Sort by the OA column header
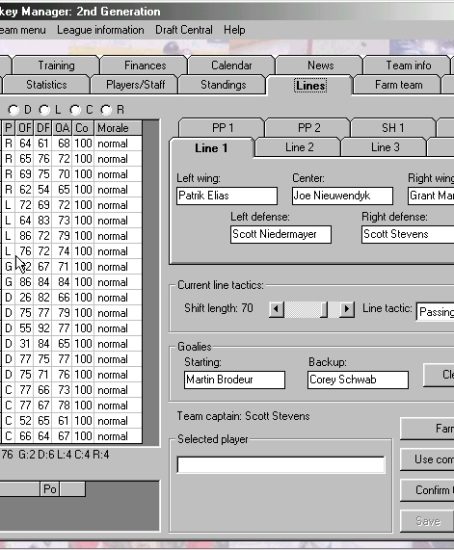Viewport: 454px width, 550px height. 62,128
